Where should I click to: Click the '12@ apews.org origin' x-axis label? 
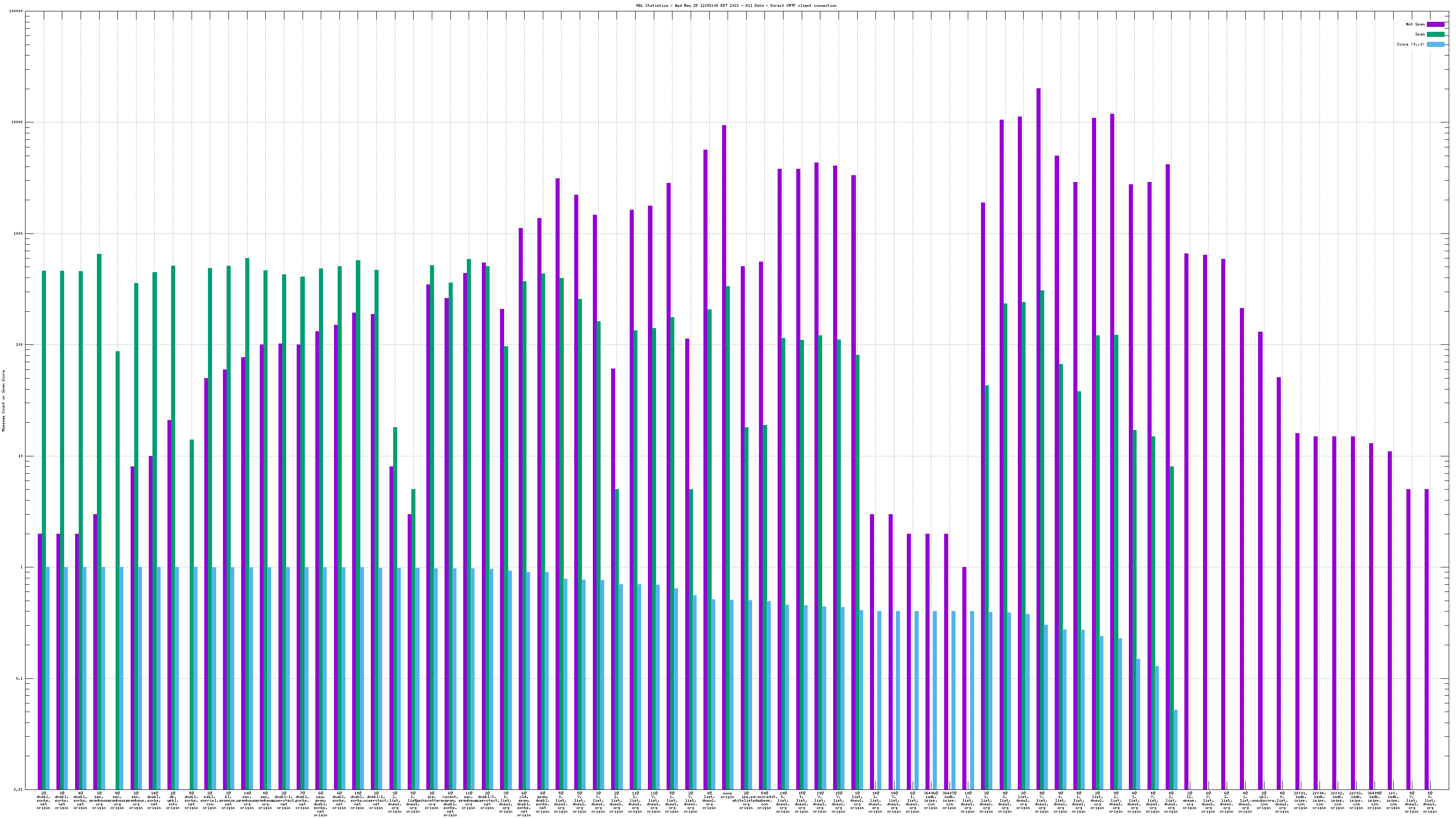click(1190, 800)
